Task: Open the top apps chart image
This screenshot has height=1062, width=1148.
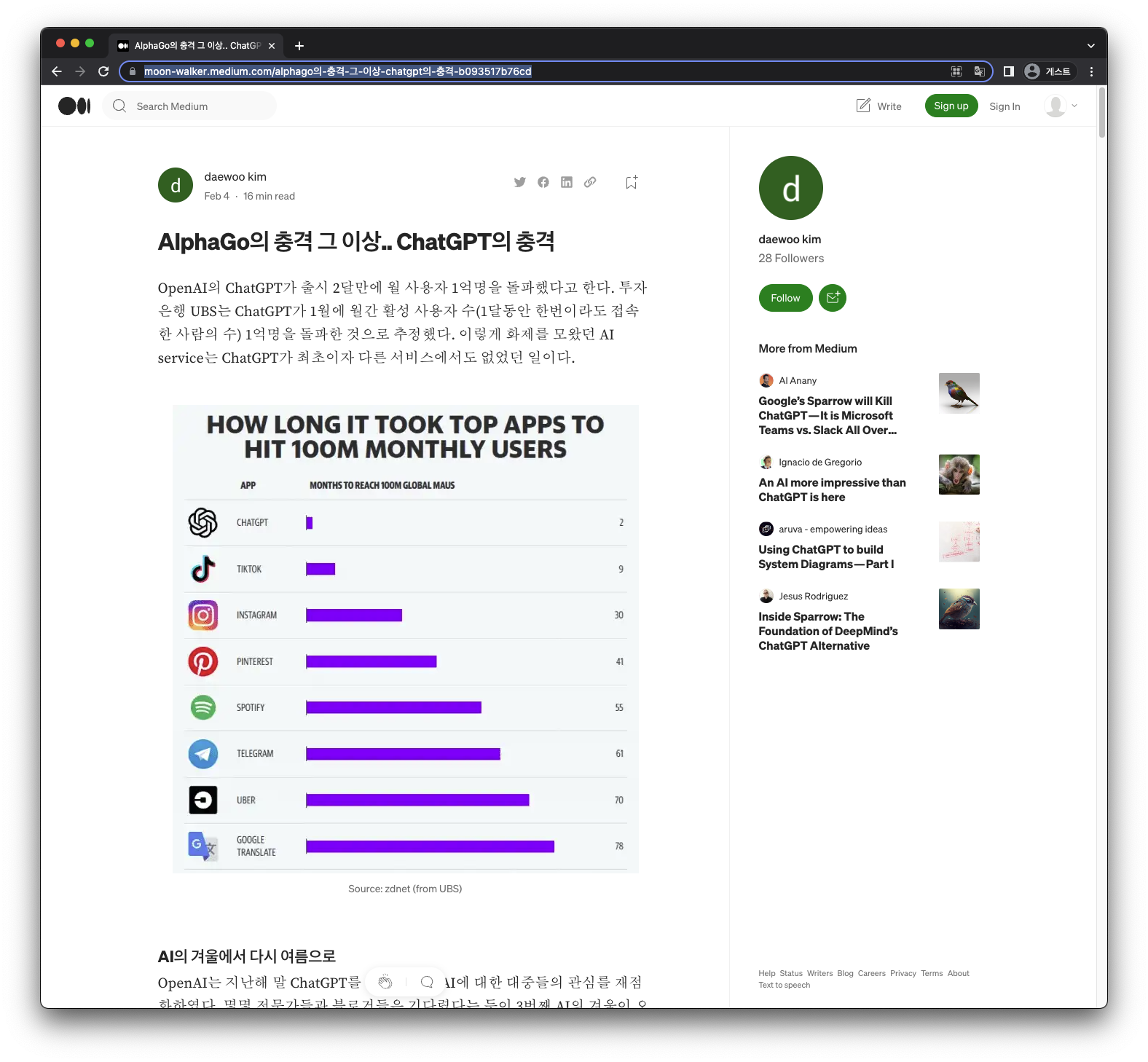Action: [406, 639]
